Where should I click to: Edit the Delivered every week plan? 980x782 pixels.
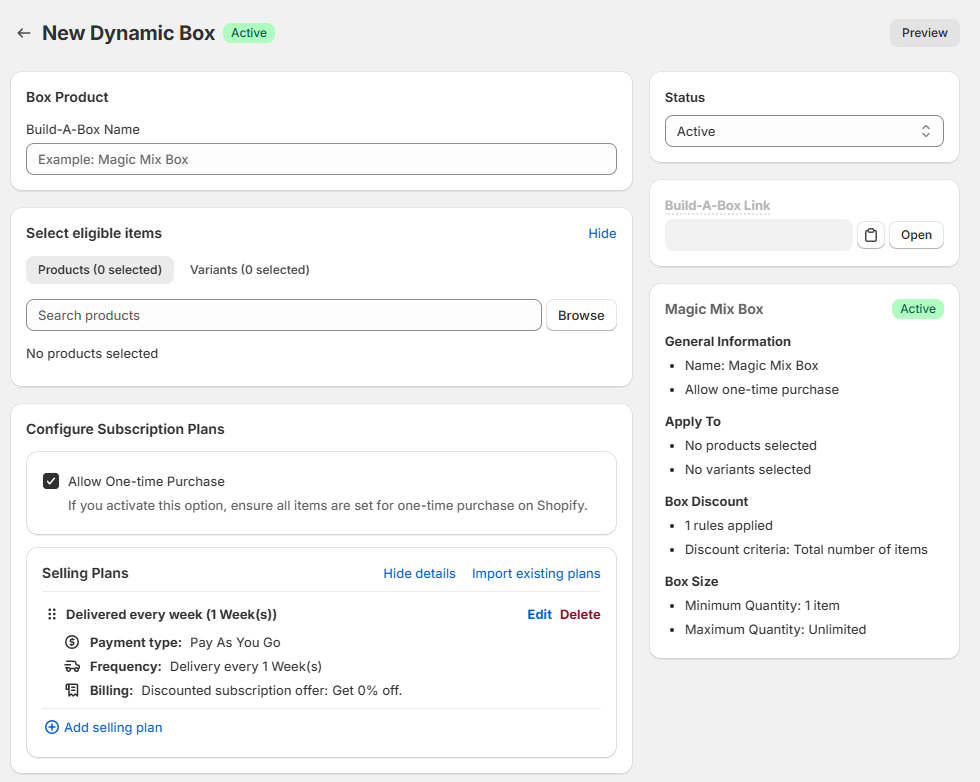[x=539, y=614]
